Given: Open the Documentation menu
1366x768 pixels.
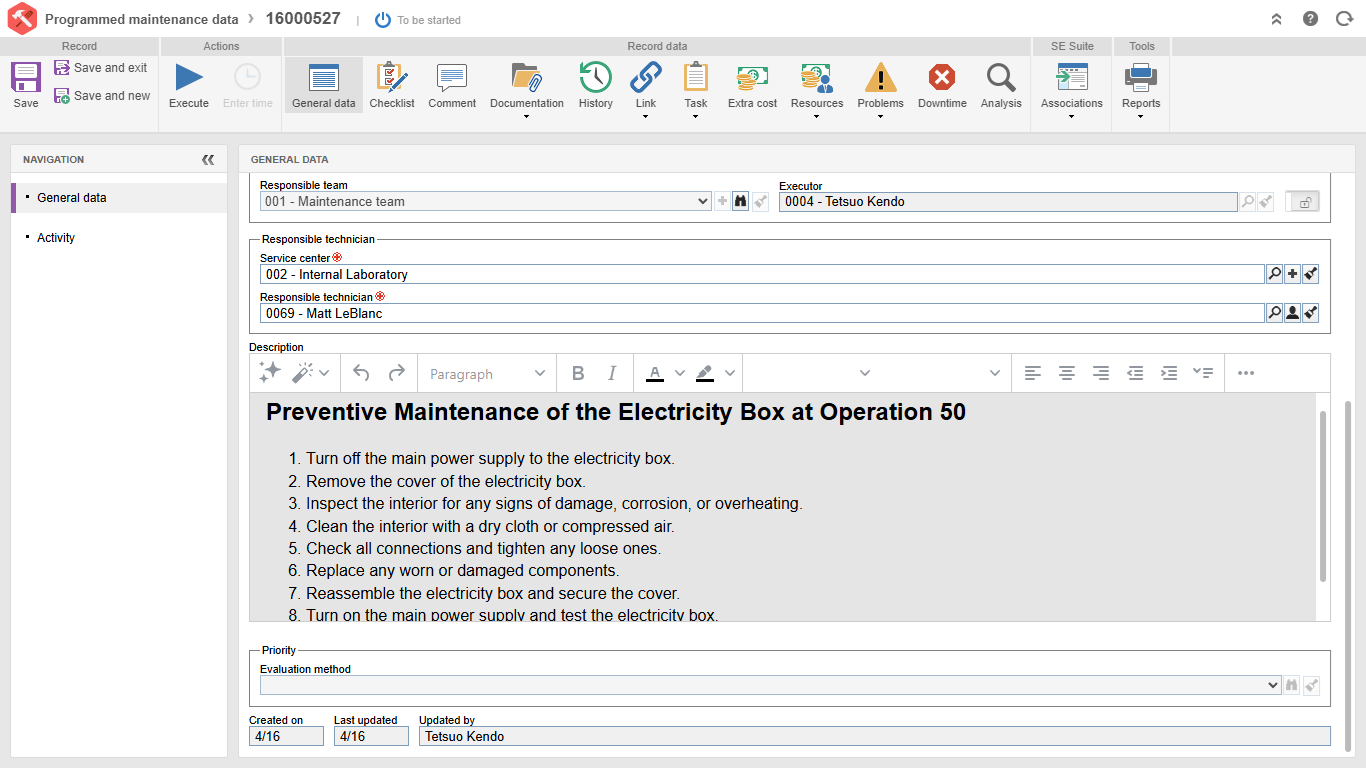Looking at the screenshot, I should click(527, 90).
